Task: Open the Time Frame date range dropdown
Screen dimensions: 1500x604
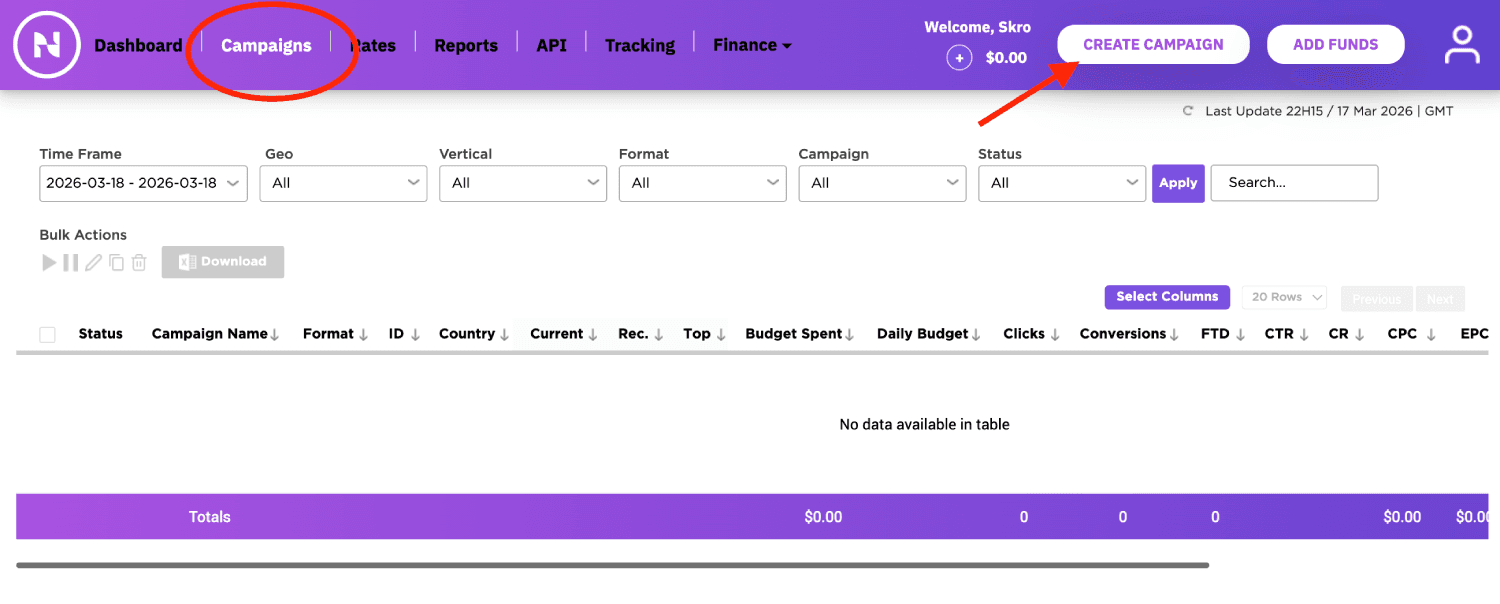Action: [x=144, y=183]
